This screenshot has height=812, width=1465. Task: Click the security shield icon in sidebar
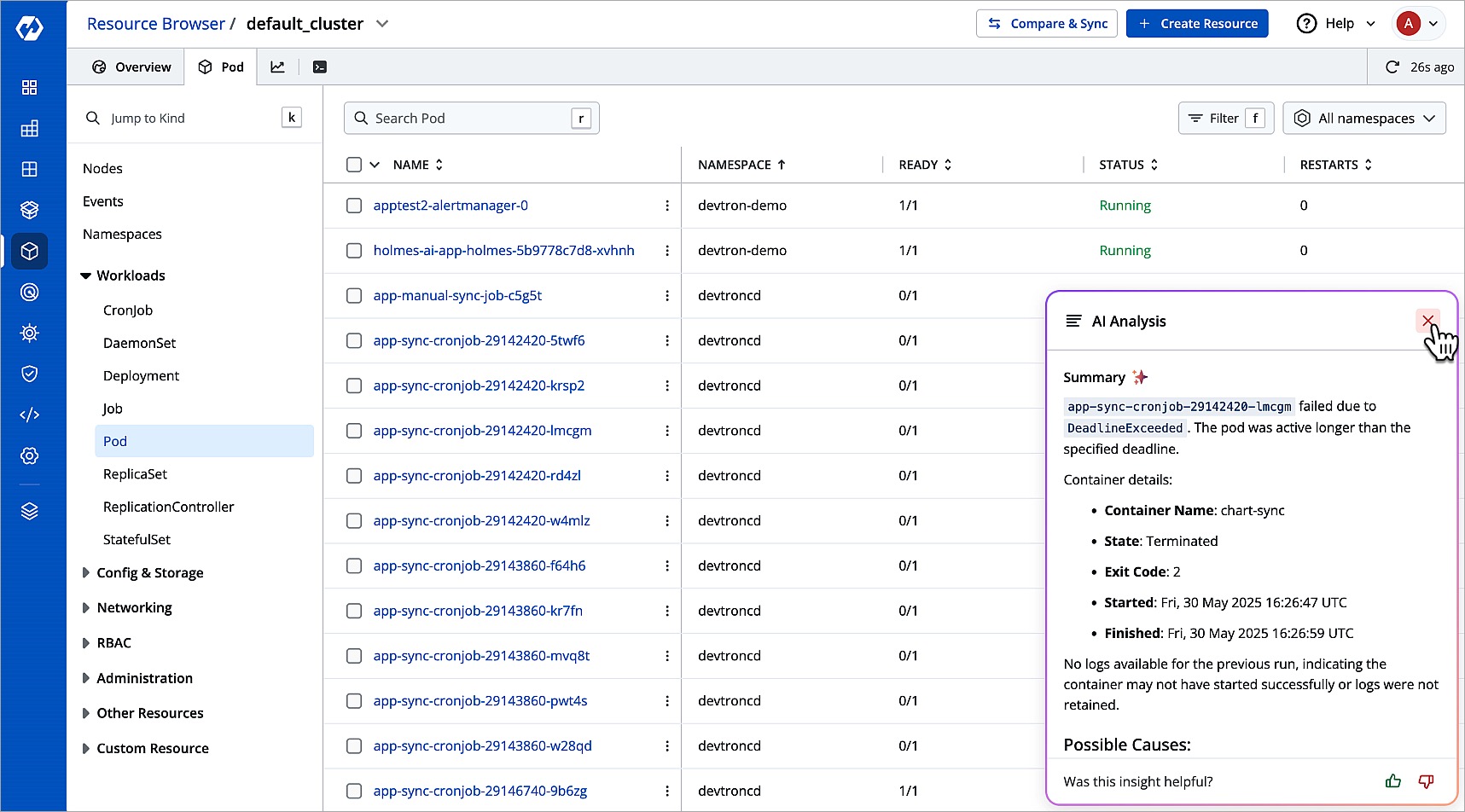point(30,374)
